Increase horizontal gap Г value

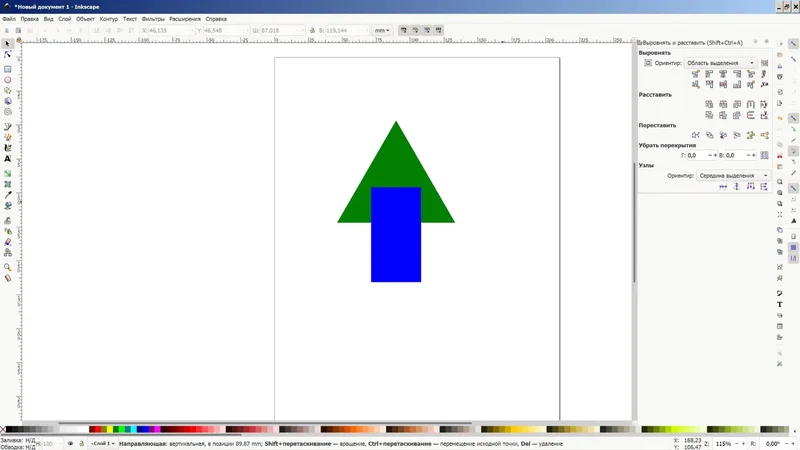coord(715,155)
